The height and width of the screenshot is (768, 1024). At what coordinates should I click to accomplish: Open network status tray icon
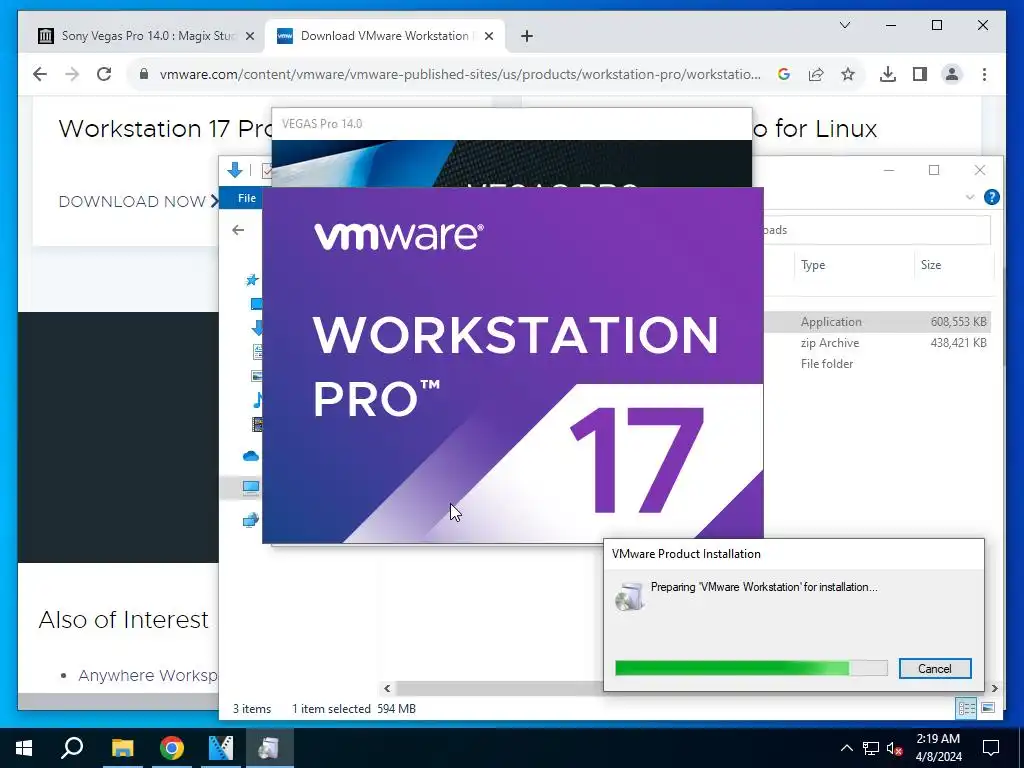point(871,748)
